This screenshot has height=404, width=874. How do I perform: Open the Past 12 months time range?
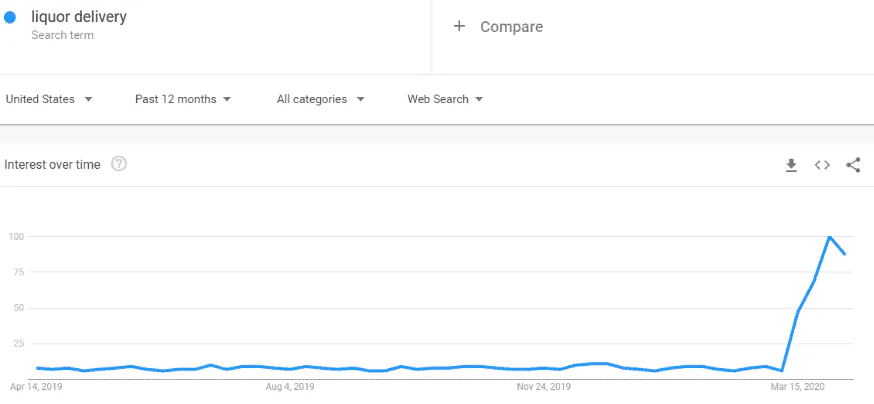[x=183, y=99]
